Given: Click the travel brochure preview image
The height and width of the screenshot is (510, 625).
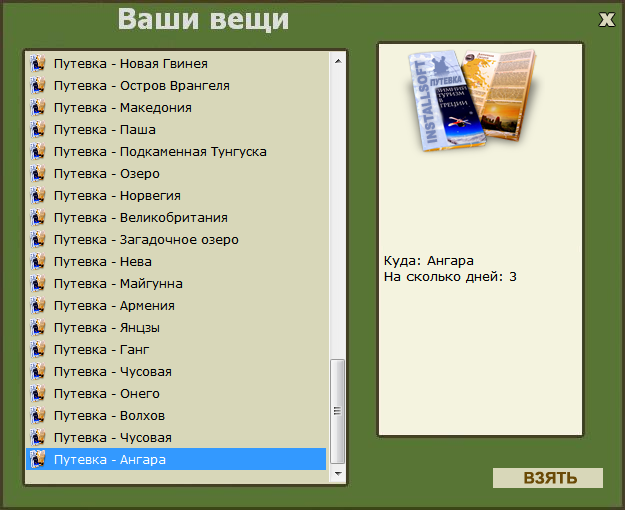Looking at the screenshot, I should [x=472, y=100].
